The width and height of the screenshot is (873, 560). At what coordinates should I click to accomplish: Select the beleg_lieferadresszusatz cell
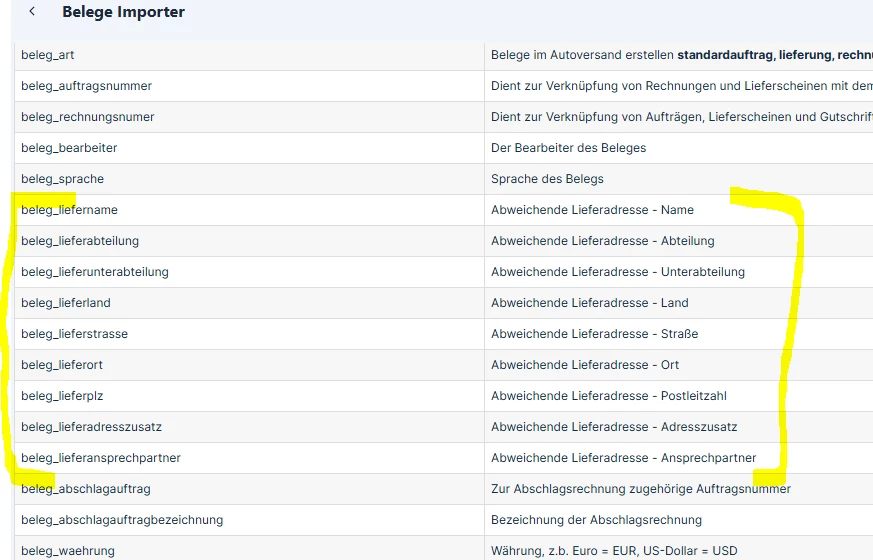[249, 427]
